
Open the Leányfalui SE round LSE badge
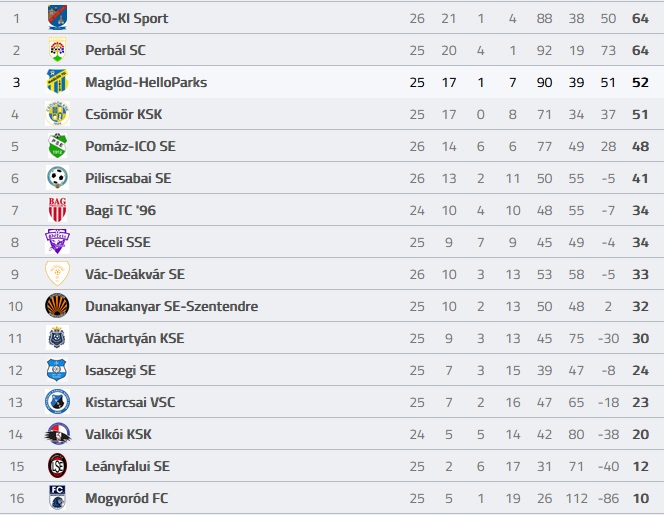coord(57,466)
